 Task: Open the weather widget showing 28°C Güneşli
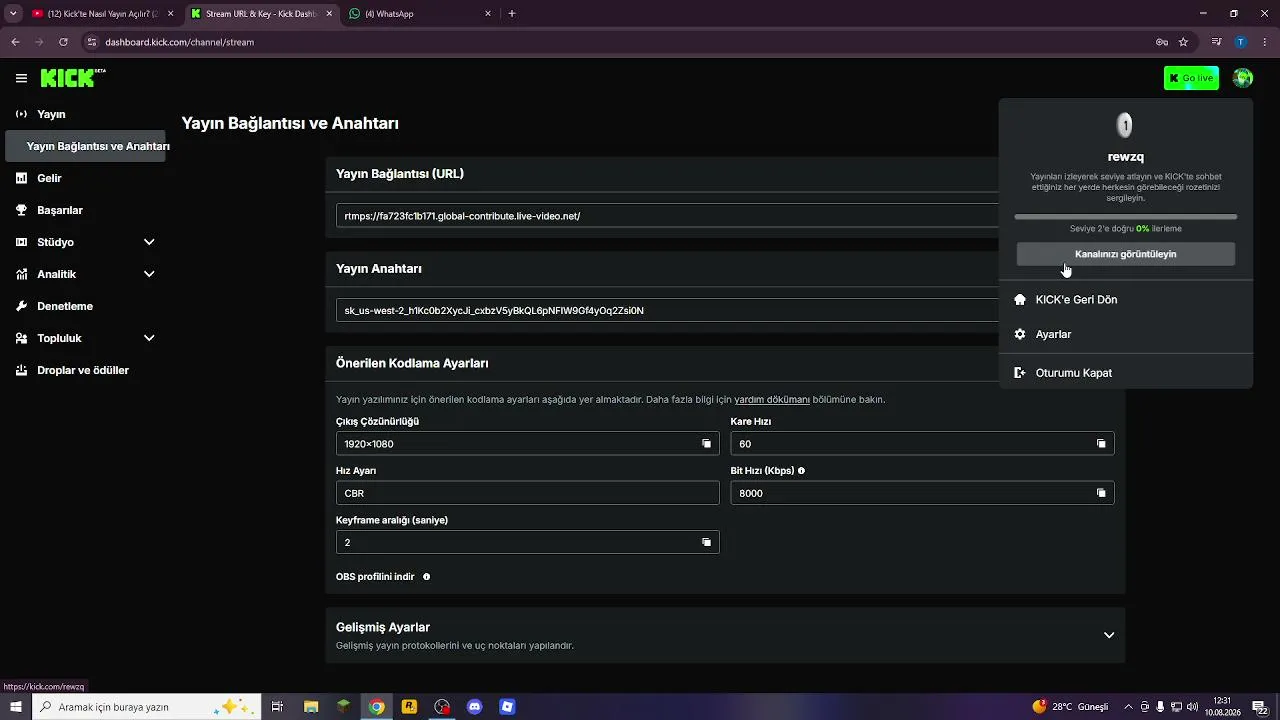click(1070, 707)
